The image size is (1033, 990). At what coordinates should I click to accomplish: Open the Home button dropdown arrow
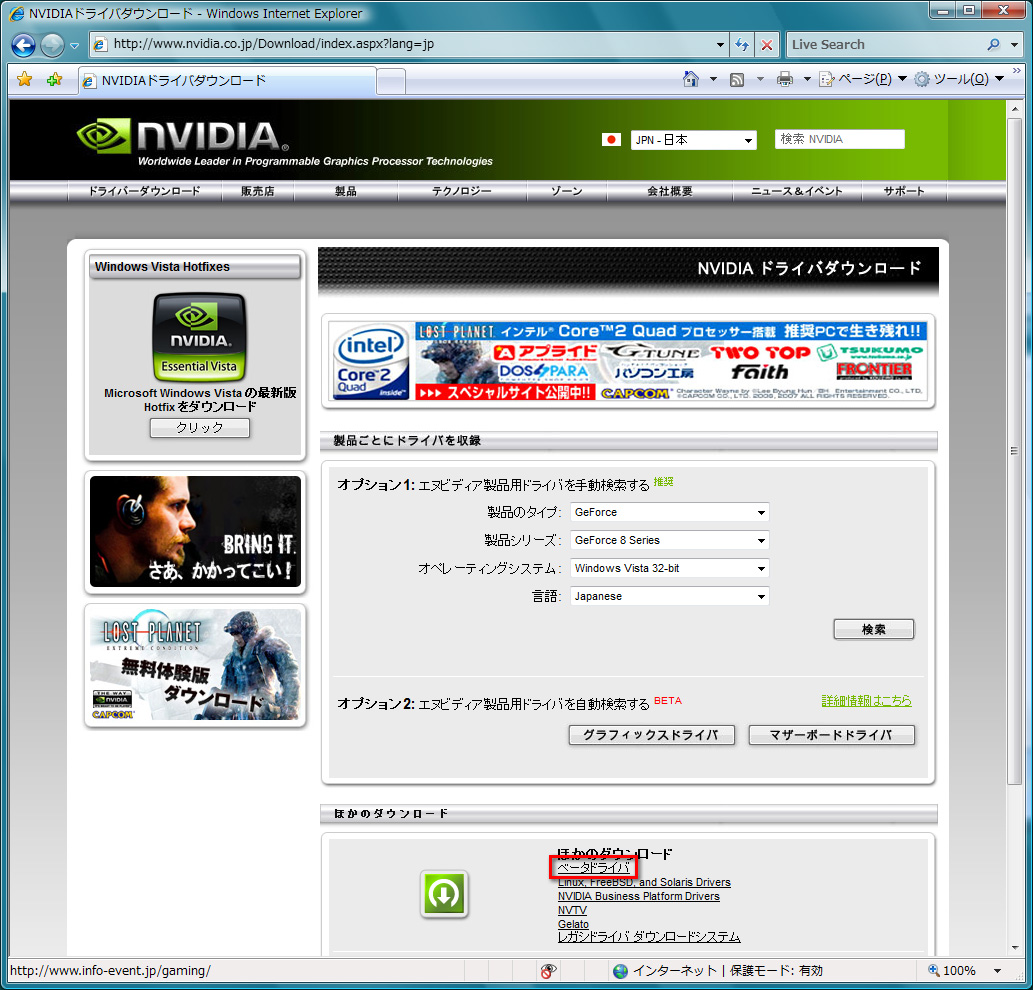coord(713,80)
